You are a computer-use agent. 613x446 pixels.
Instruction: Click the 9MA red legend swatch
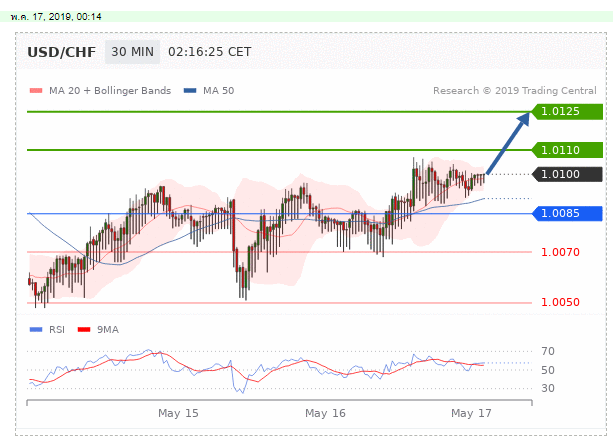(84, 330)
